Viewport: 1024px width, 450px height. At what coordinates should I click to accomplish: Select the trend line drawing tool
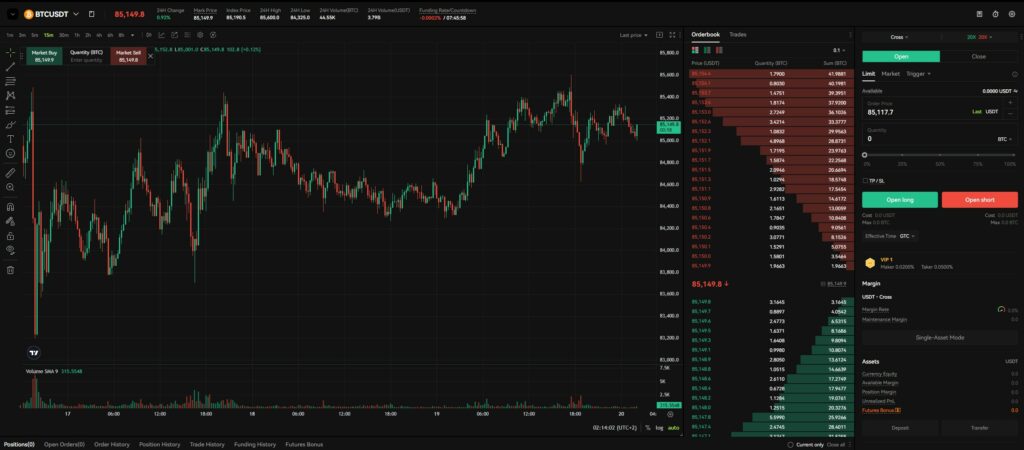pos(10,67)
